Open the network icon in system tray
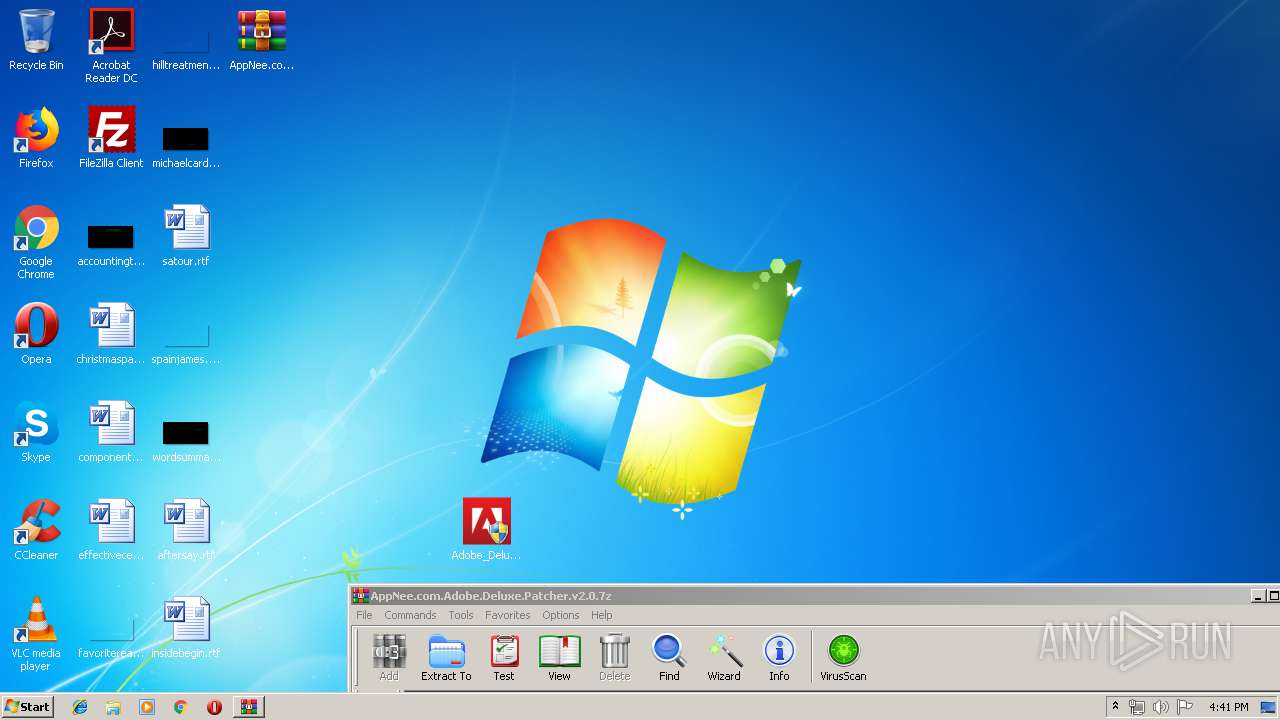The image size is (1280, 720). point(1136,707)
